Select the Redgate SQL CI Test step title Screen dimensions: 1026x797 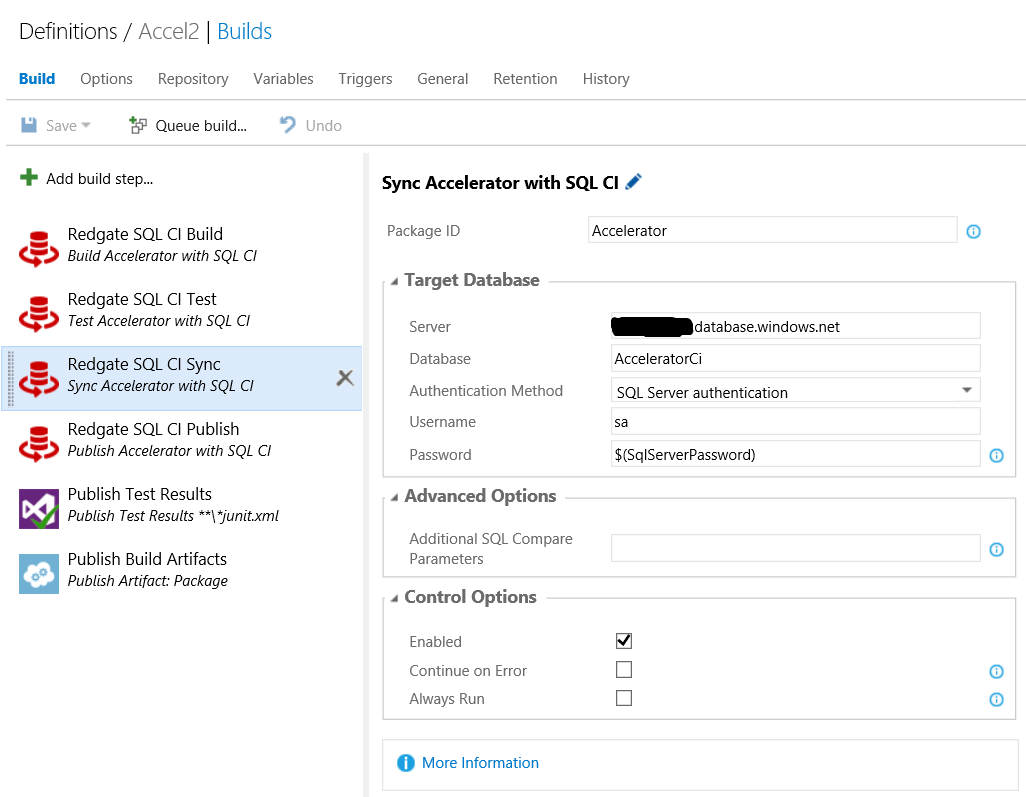click(142, 299)
